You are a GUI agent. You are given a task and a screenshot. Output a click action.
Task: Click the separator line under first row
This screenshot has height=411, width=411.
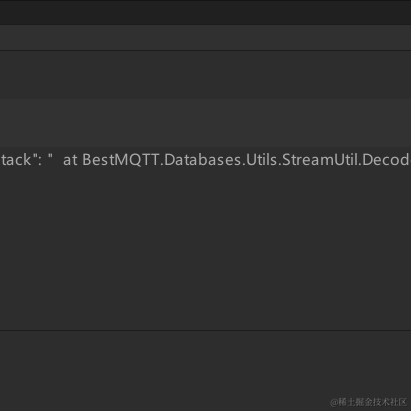205,50
